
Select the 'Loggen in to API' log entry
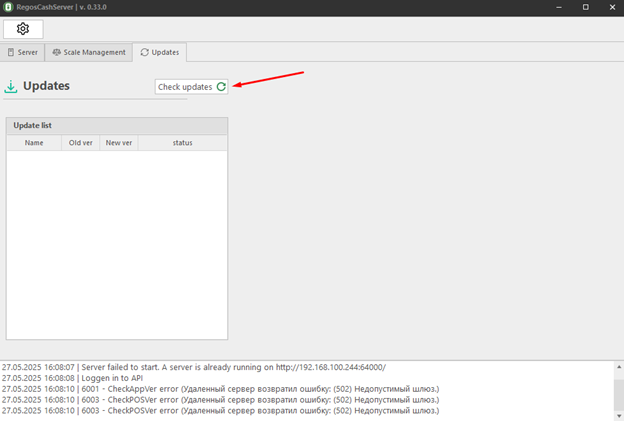(72, 378)
